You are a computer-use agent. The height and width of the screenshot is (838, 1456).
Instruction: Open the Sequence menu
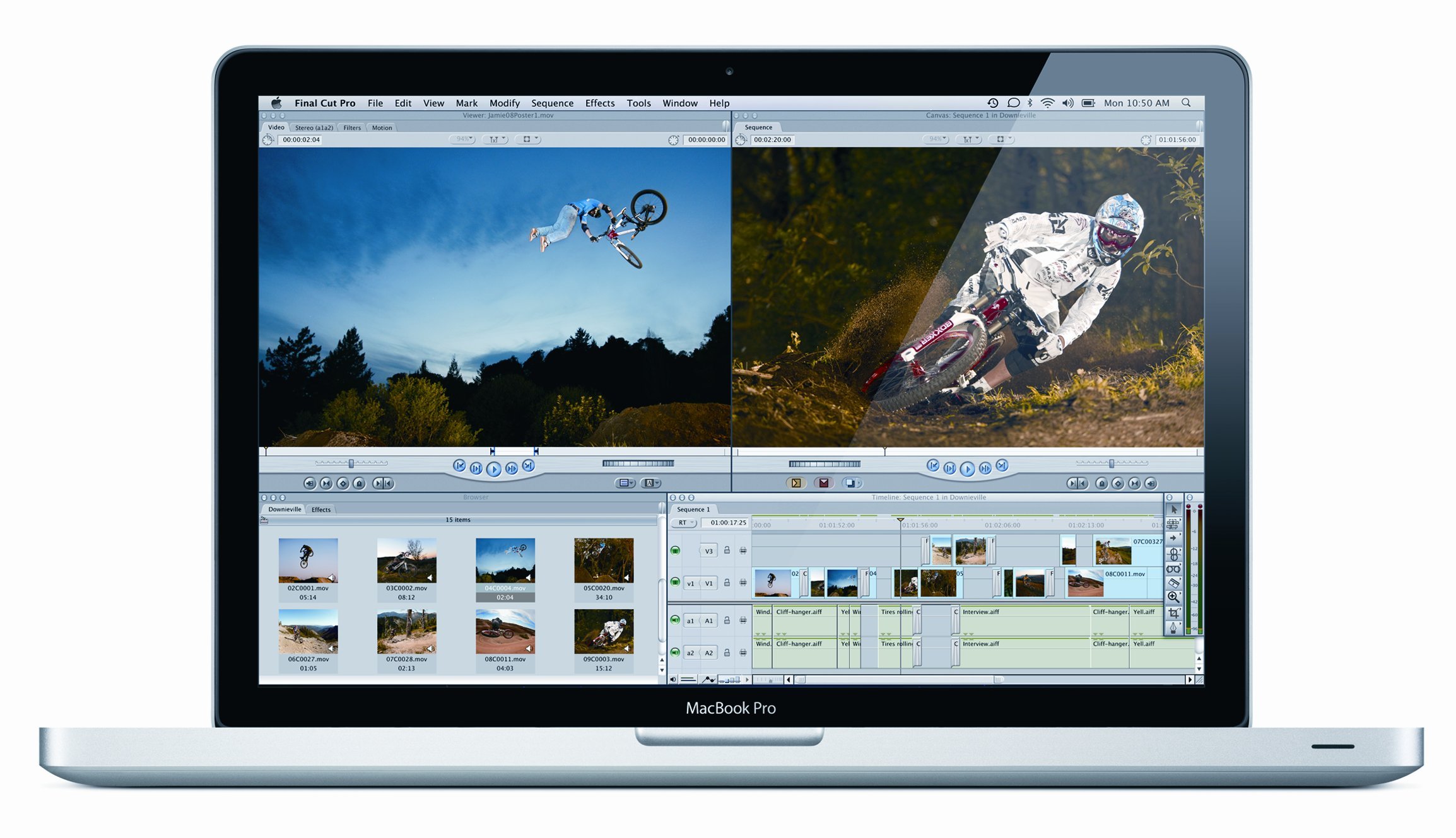(x=552, y=103)
